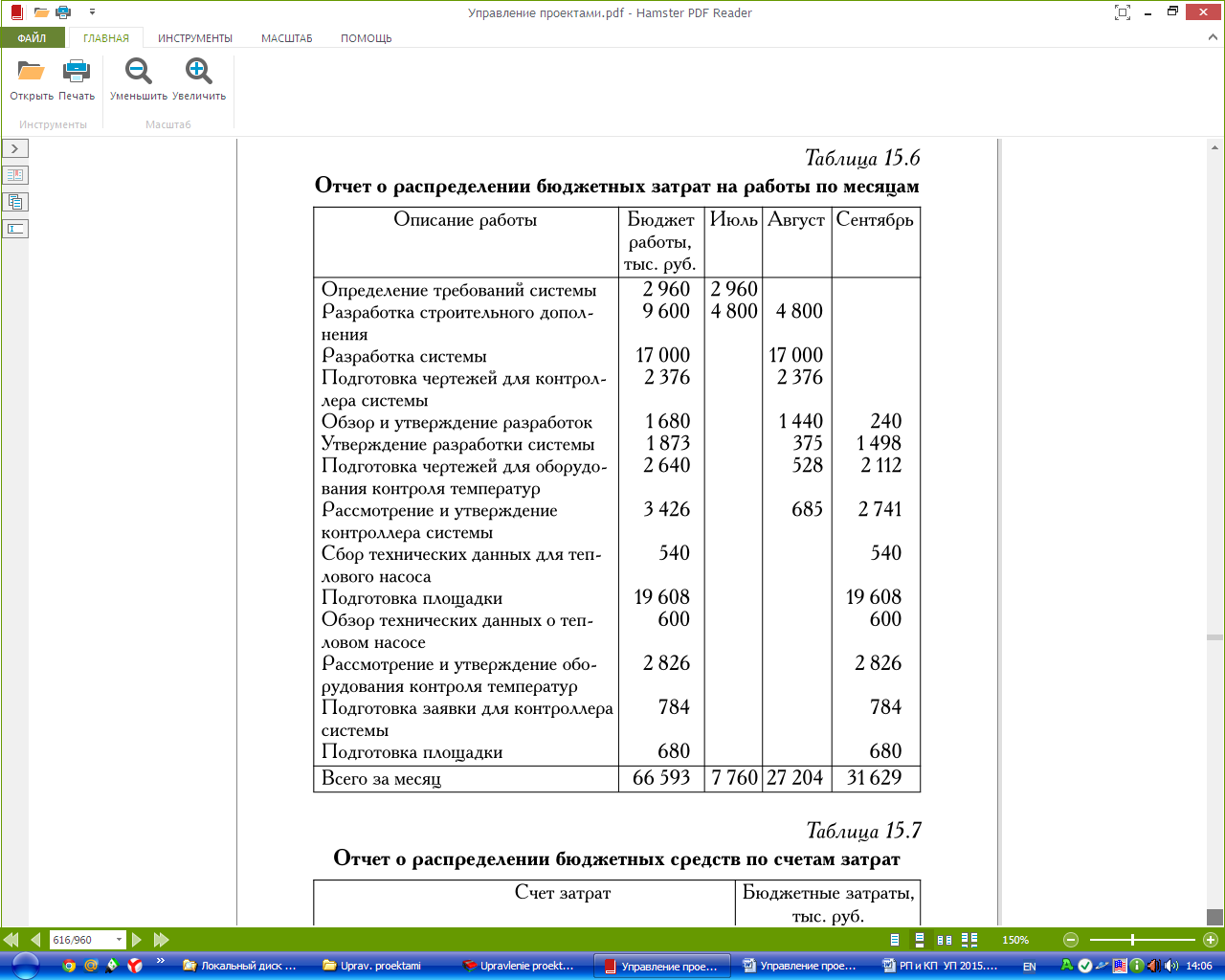This screenshot has height=980, width=1225.
Task: Go to last page button
Action: (x=161, y=940)
